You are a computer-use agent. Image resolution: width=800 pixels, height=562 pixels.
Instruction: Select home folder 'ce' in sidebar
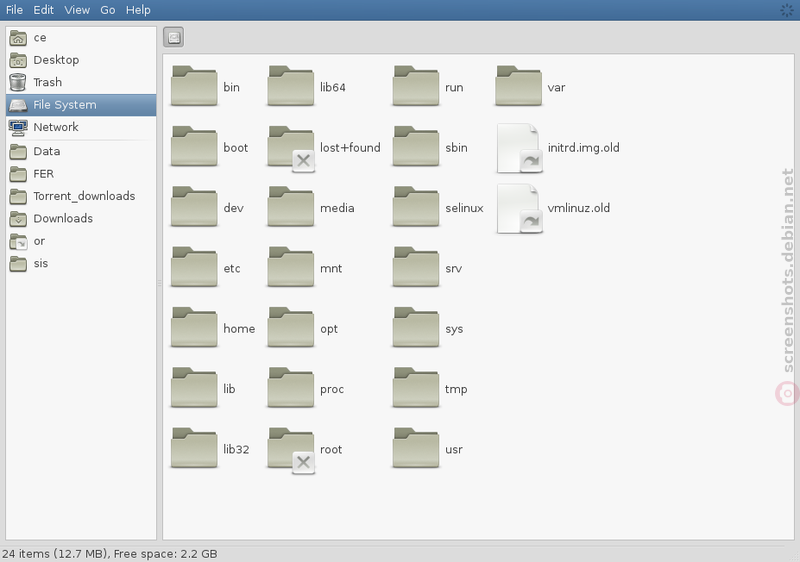click(x=81, y=38)
